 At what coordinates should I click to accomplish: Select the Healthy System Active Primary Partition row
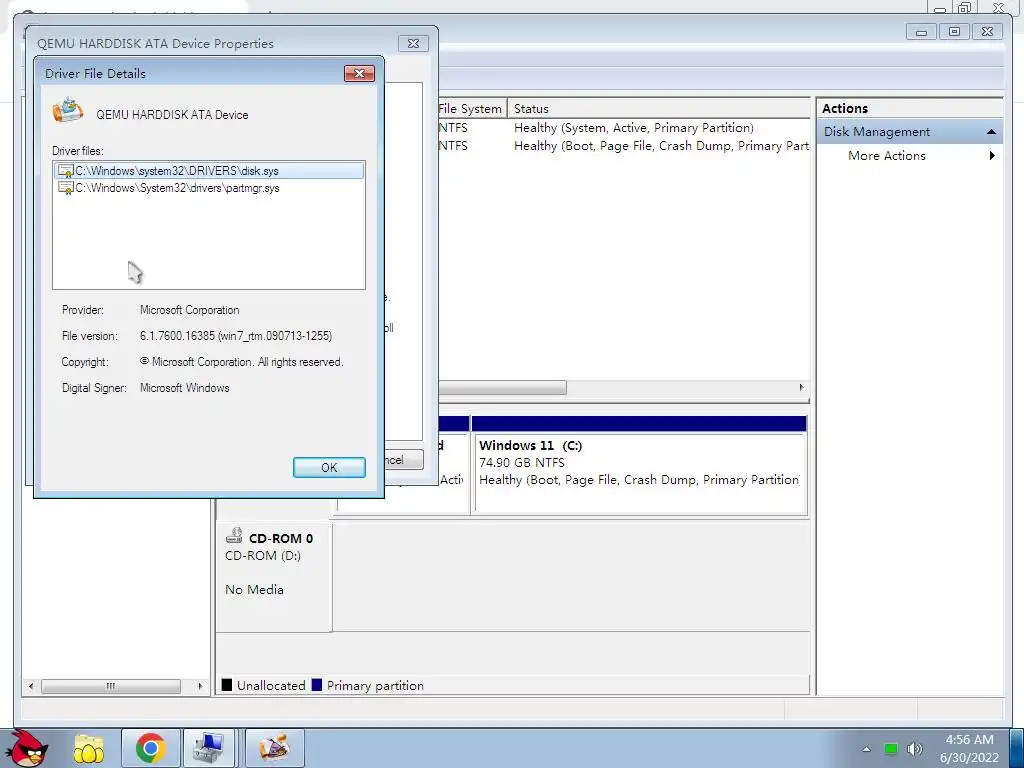tap(624, 128)
